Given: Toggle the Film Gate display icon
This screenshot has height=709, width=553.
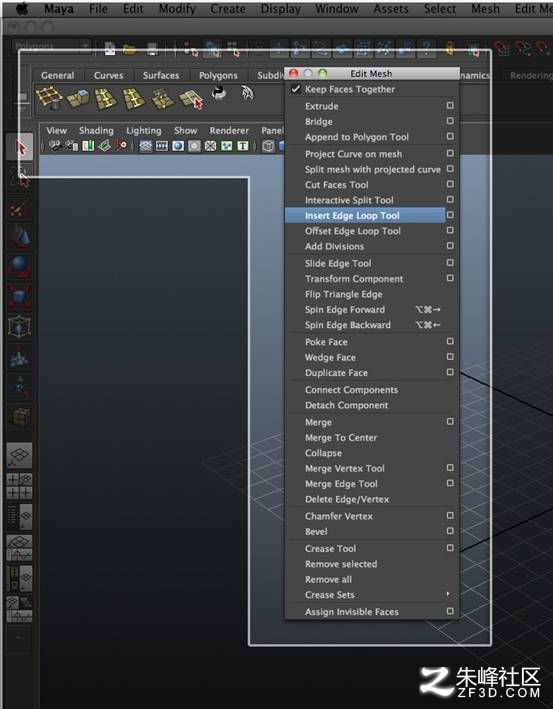Looking at the screenshot, I should click(x=162, y=146).
